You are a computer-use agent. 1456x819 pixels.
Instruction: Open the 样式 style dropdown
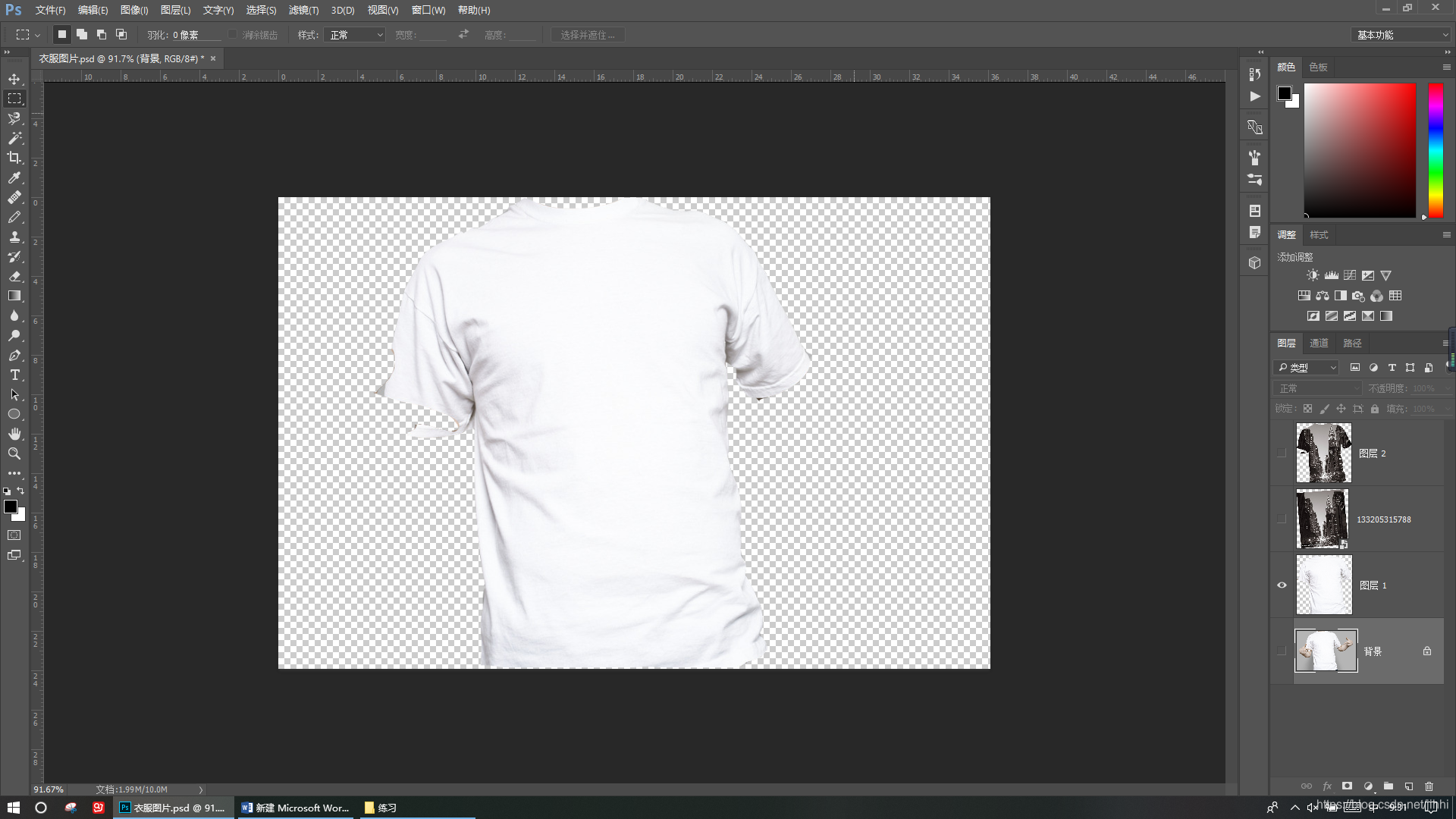click(x=355, y=35)
